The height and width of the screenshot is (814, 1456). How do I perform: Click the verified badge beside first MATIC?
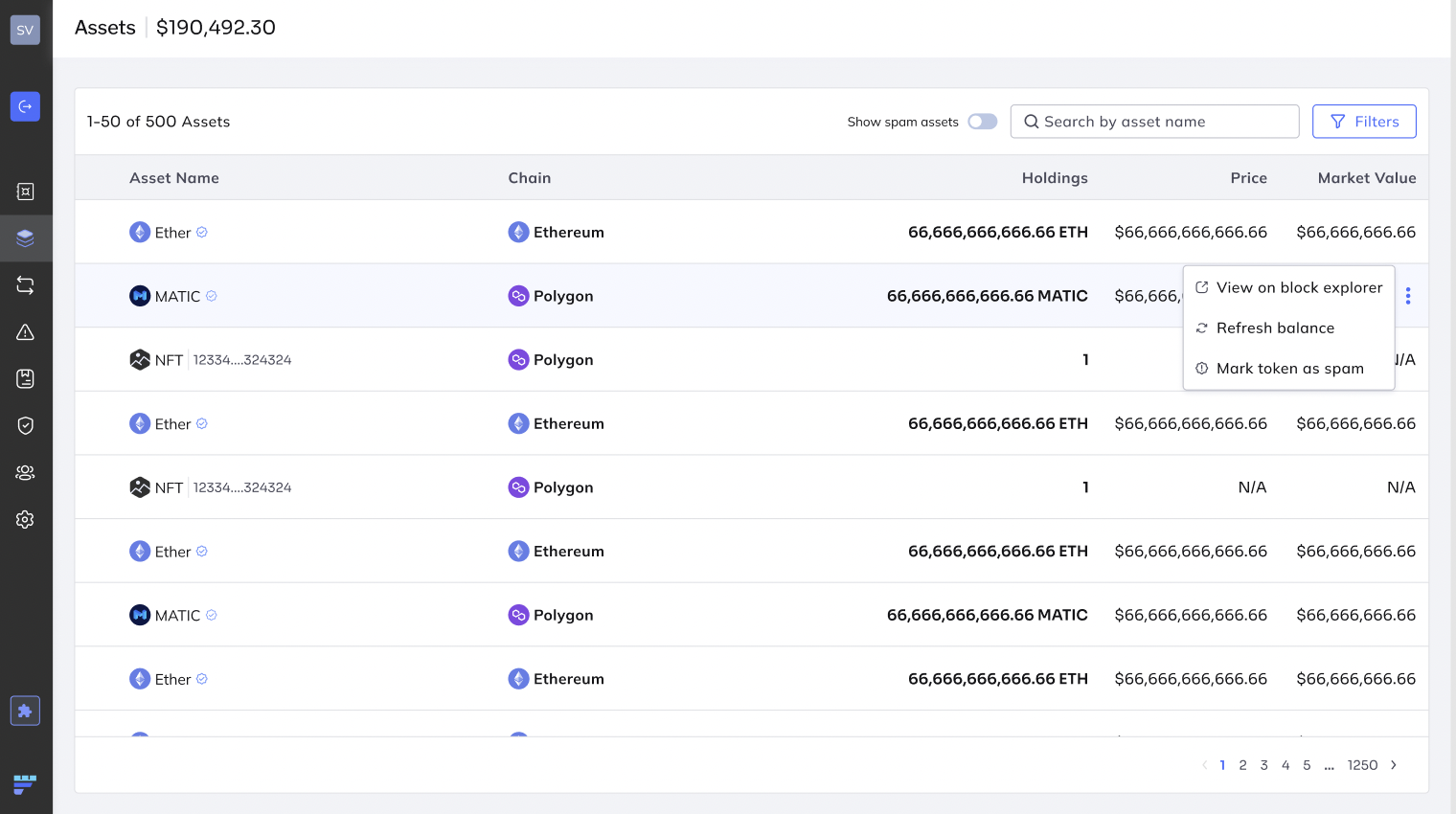point(212,296)
